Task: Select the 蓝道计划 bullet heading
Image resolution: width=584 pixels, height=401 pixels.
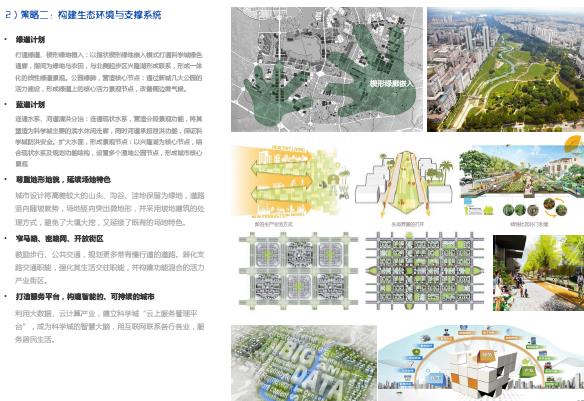Action: [x=30, y=105]
